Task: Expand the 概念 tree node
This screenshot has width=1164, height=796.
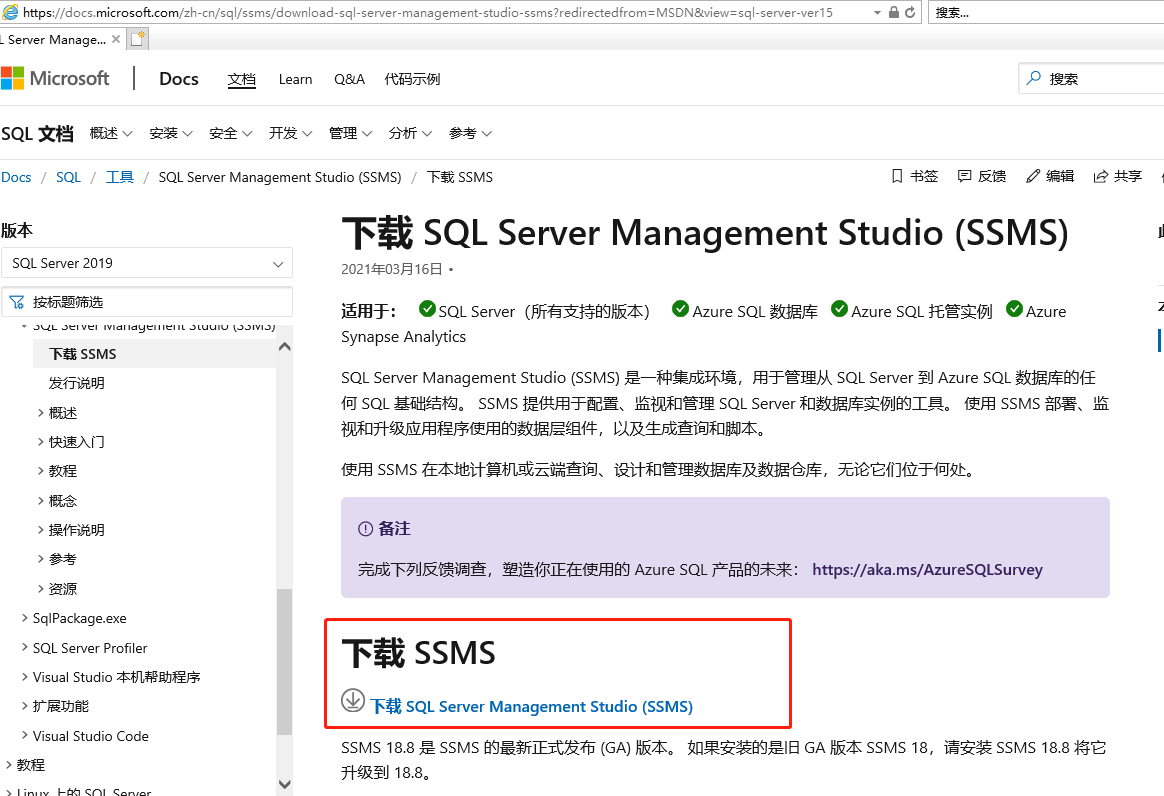Action: pos(41,500)
